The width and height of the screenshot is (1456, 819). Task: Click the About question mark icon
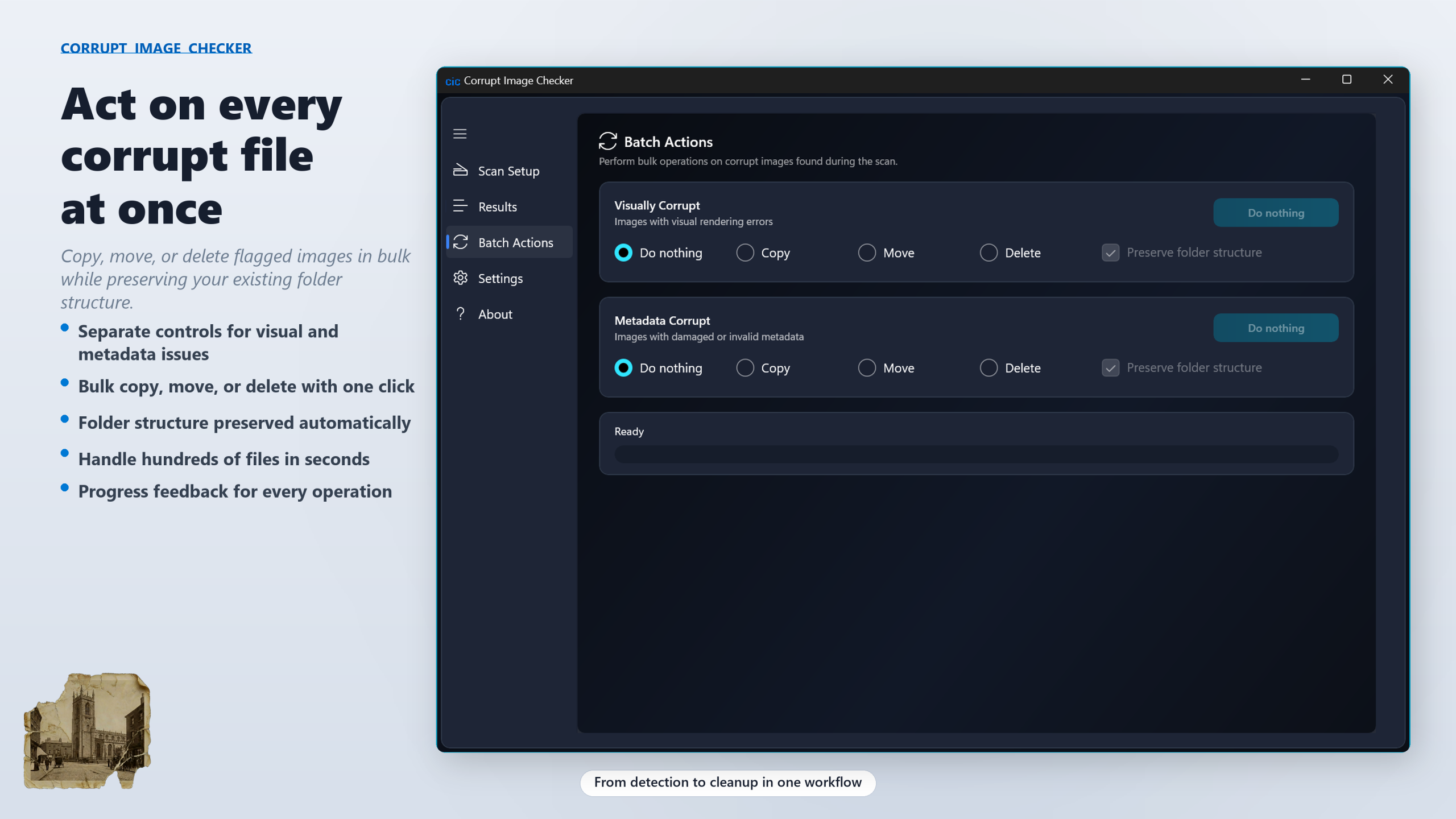(x=460, y=313)
